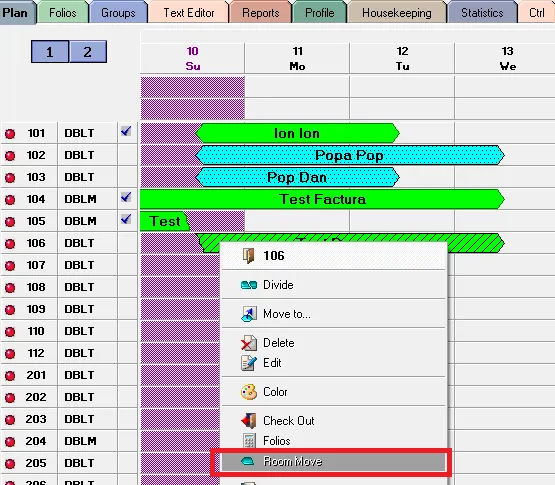Select the Popa Pop reservation bar
Viewport: 555px width, 485px height.
350,155
